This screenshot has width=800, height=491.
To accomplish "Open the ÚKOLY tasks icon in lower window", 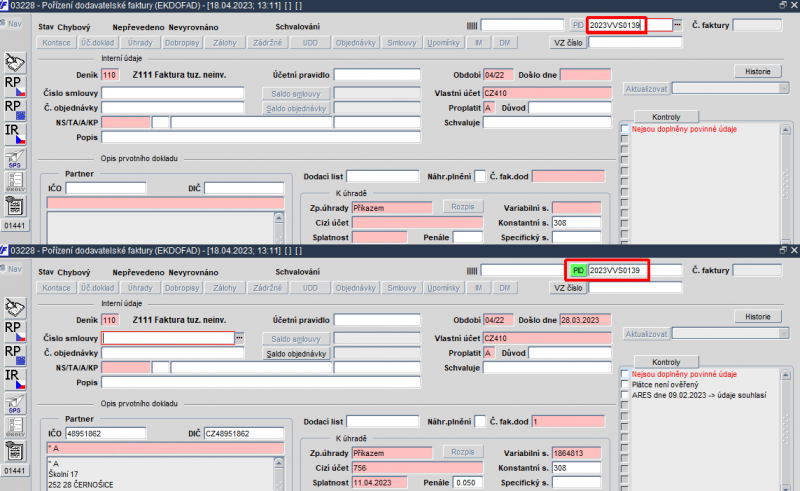I will (x=15, y=427).
